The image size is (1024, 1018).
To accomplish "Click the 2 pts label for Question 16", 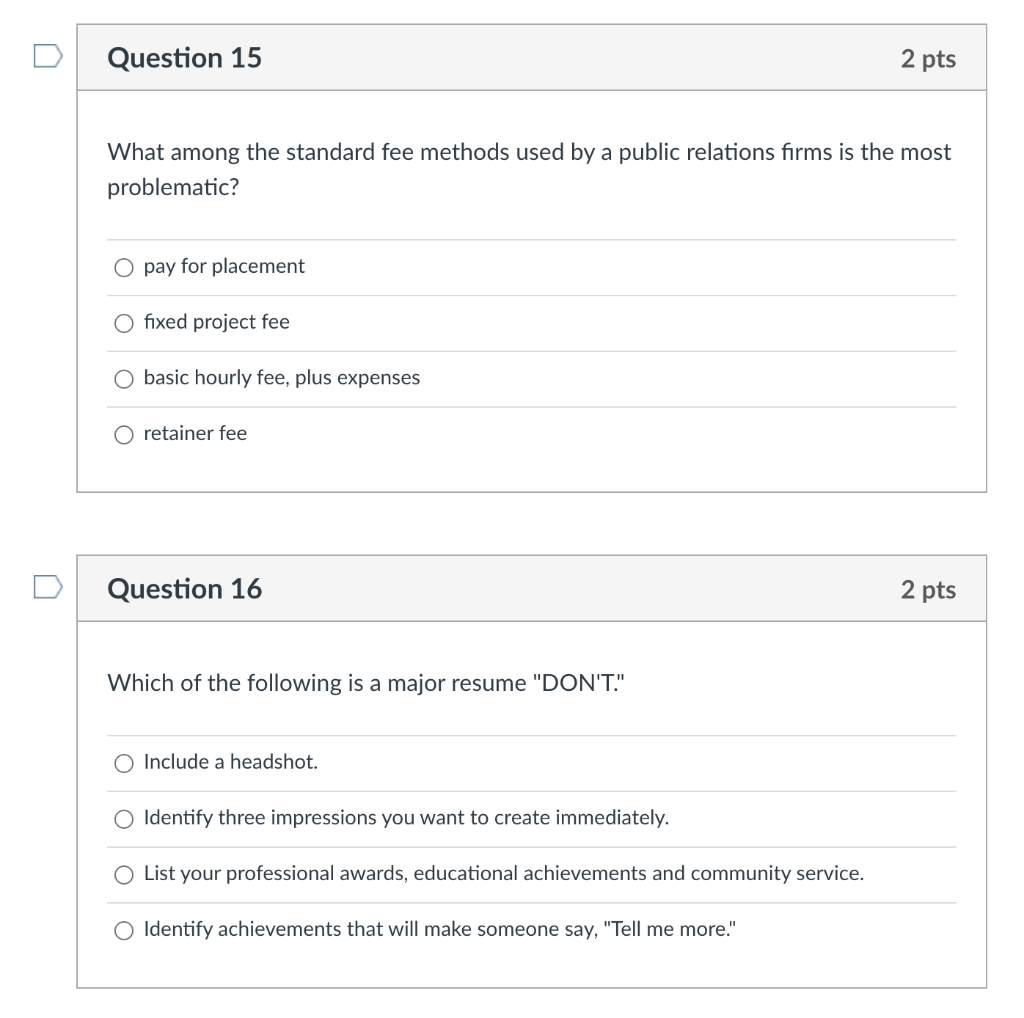I will pyautogui.click(x=929, y=589).
